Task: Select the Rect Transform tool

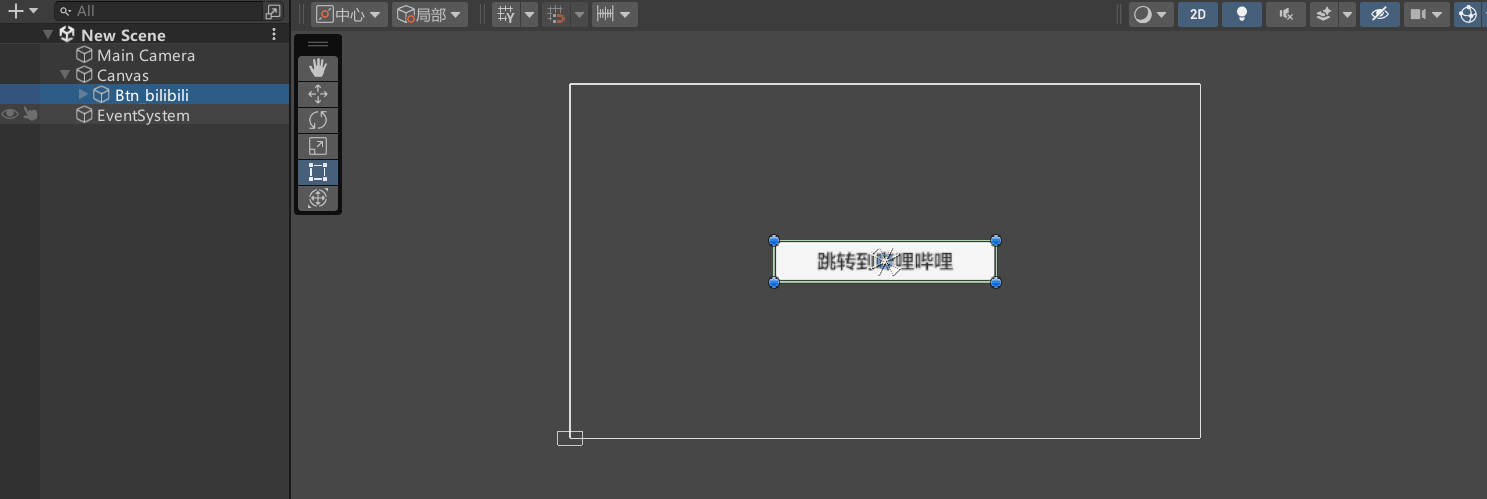Action: point(318,172)
